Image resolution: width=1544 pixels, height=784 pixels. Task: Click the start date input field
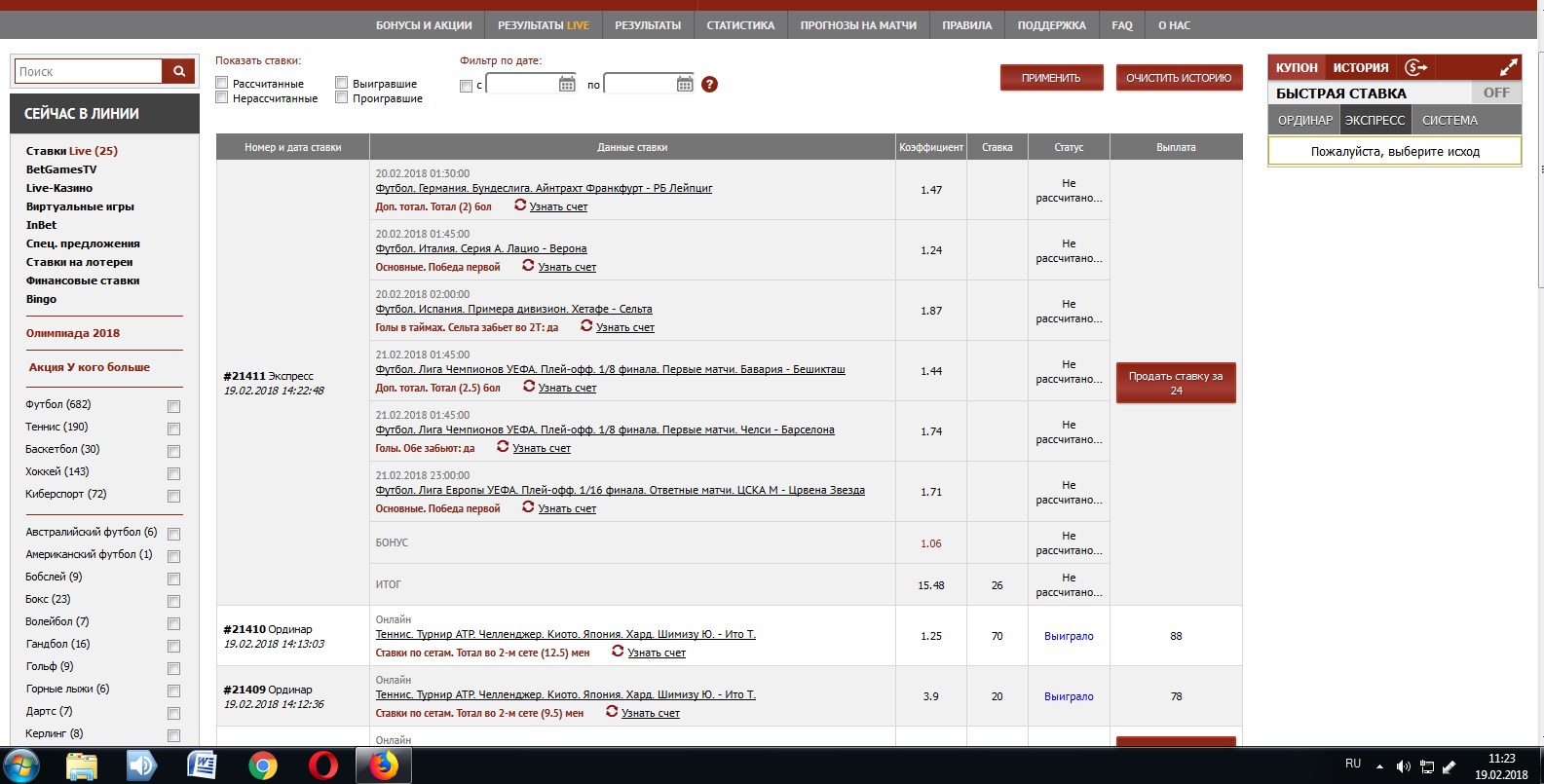point(522,85)
